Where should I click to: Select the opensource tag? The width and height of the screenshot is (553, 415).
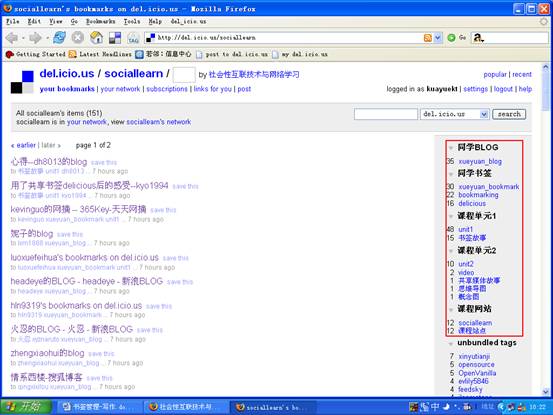[x=476, y=365]
